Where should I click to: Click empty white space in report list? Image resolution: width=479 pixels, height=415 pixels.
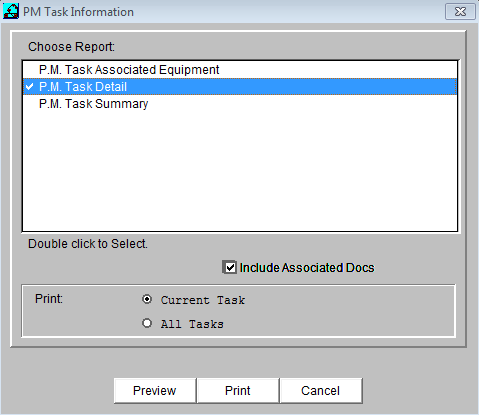click(240, 172)
